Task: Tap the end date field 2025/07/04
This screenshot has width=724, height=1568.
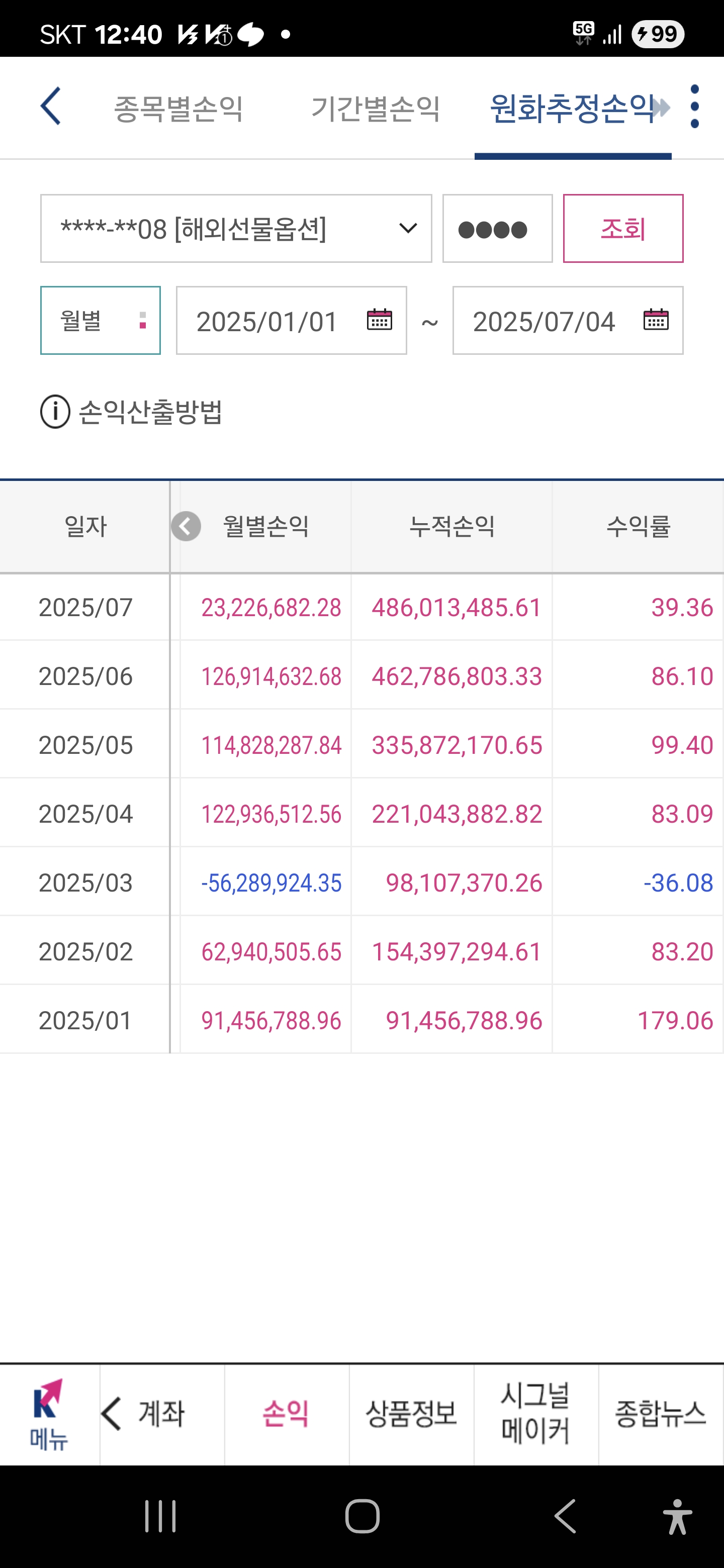Action: pos(568,320)
